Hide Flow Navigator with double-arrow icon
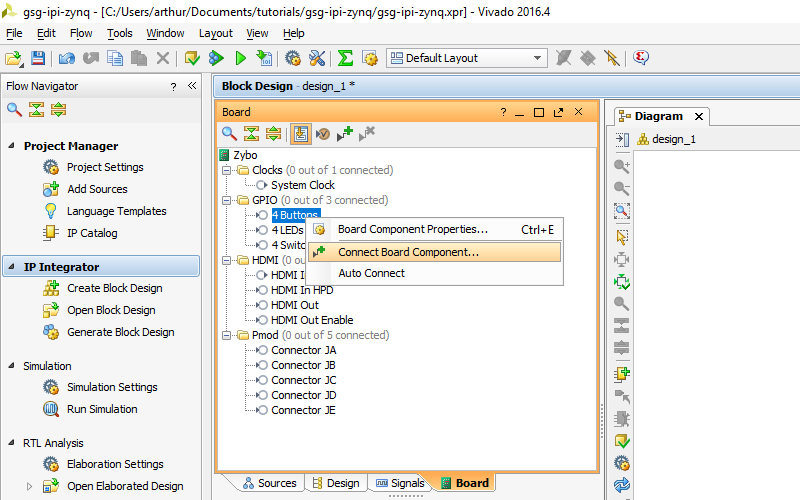Image resolution: width=800 pixels, height=500 pixels. [192, 86]
